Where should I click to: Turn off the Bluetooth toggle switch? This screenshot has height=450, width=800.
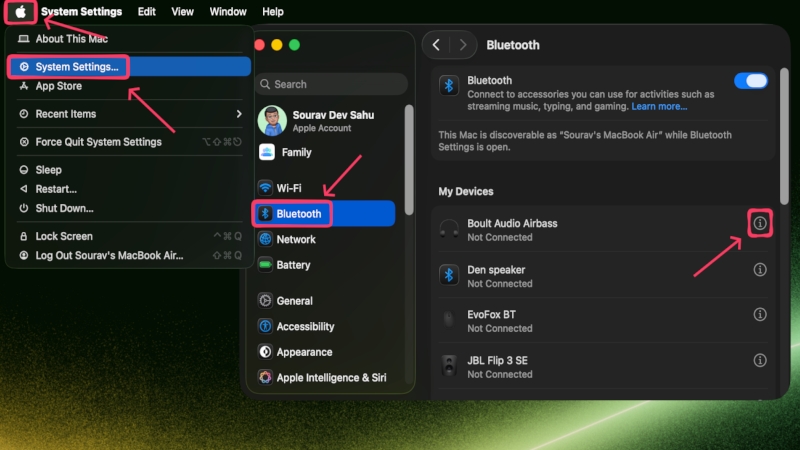(x=751, y=81)
